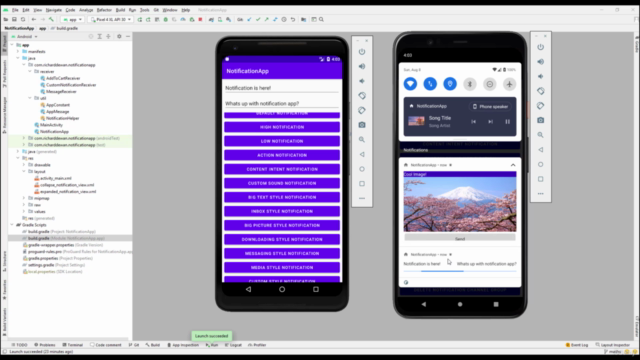Viewport: 640px width, 360px height.
Task: Click 'Notification is here!' text field on left phone
Action: click(x=282, y=88)
